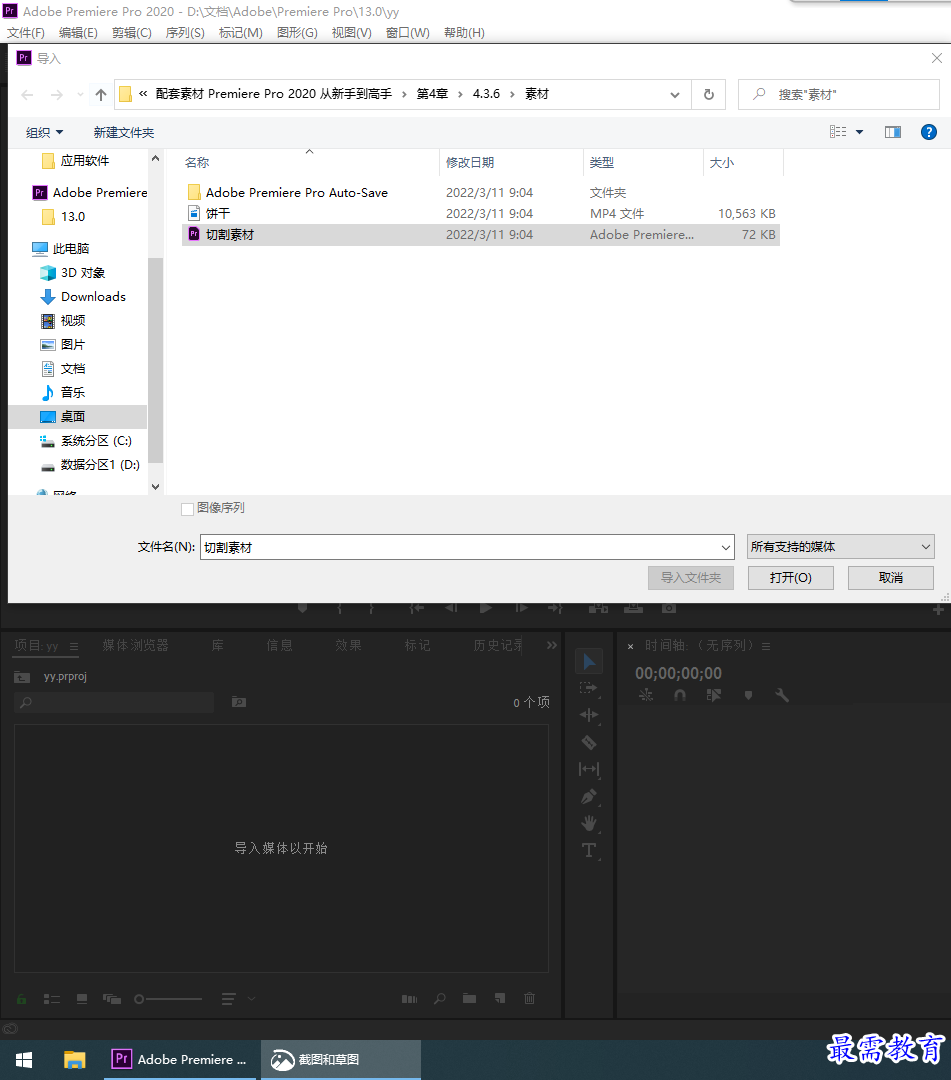
Task: Open the 文件(F) menu
Action: pos(25,33)
